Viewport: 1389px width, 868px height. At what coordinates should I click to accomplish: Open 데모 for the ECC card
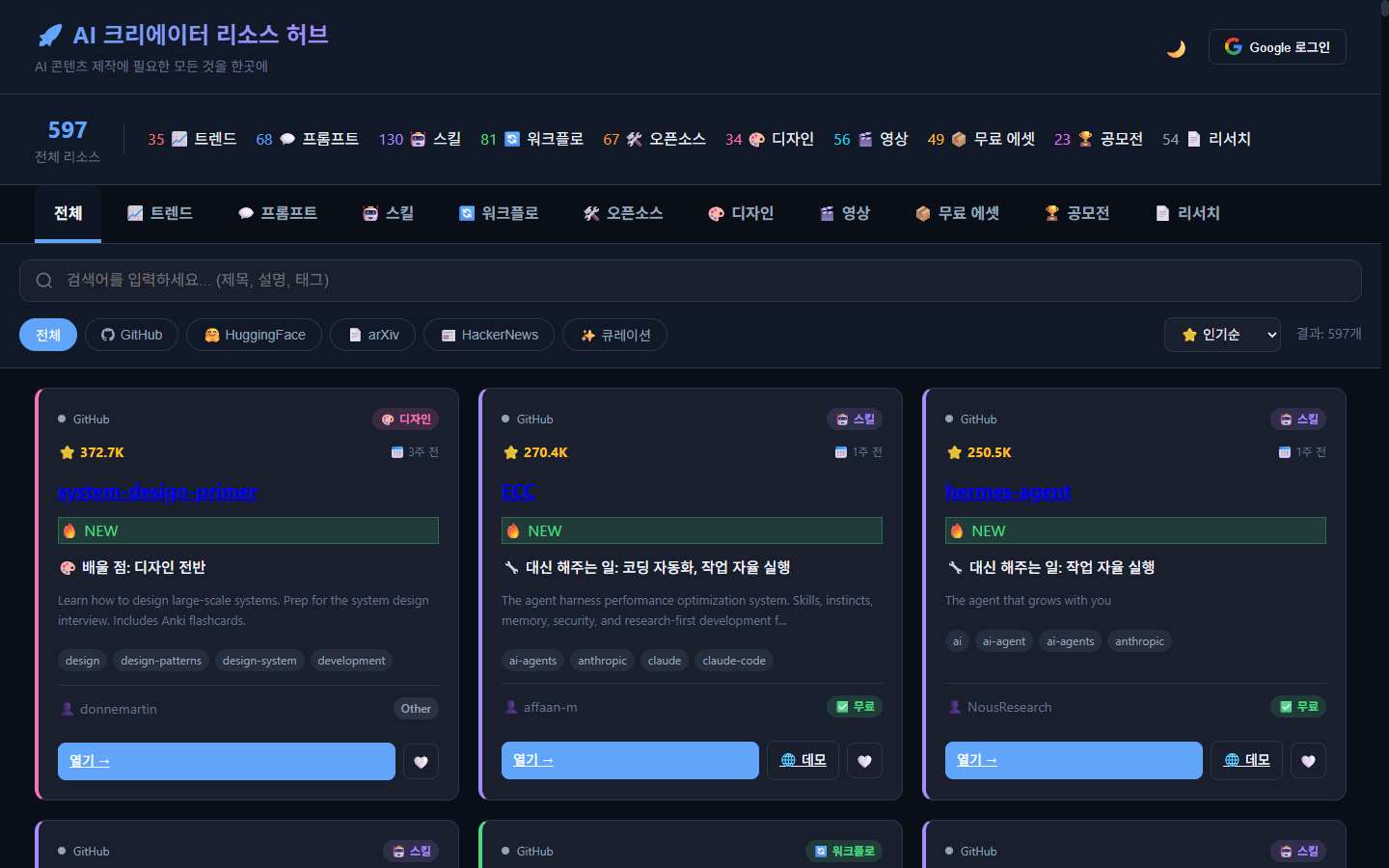point(803,760)
